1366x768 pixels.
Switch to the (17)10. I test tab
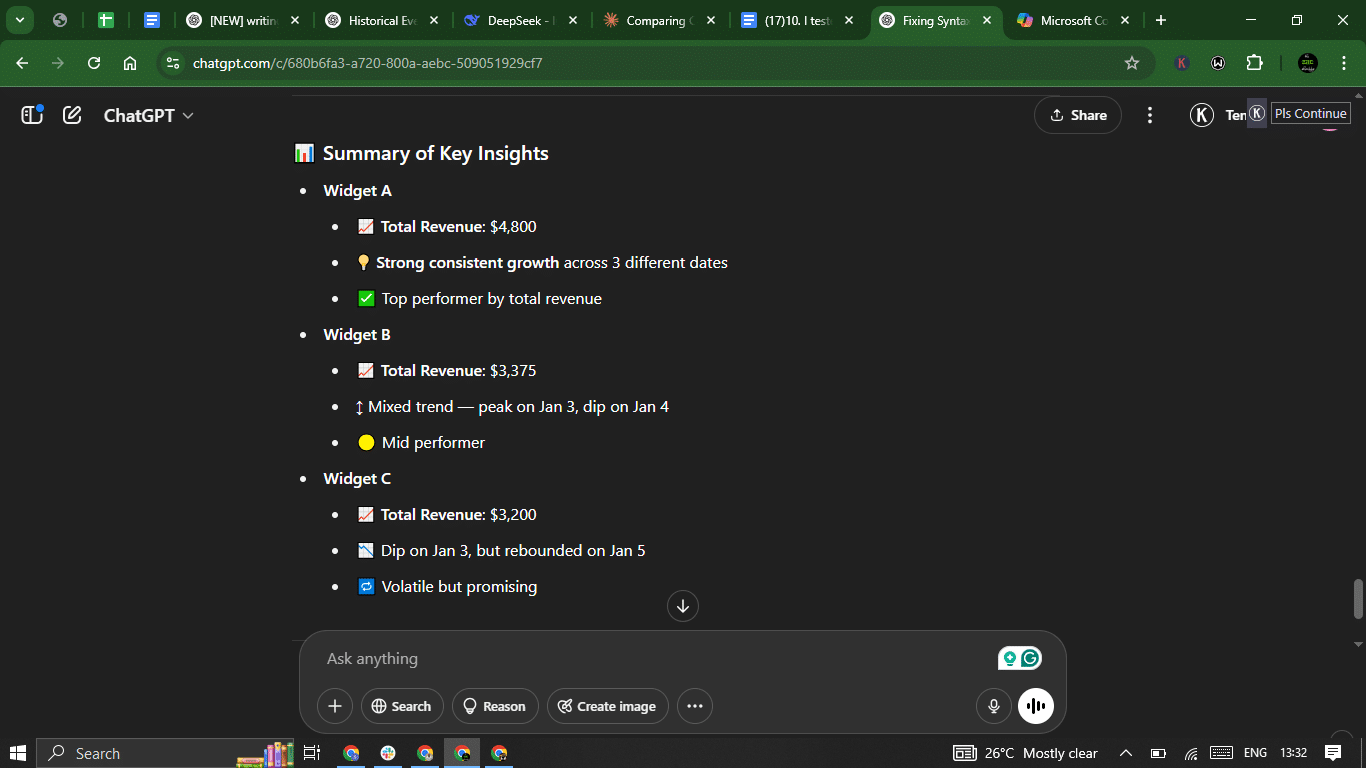pyautogui.click(x=797, y=20)
